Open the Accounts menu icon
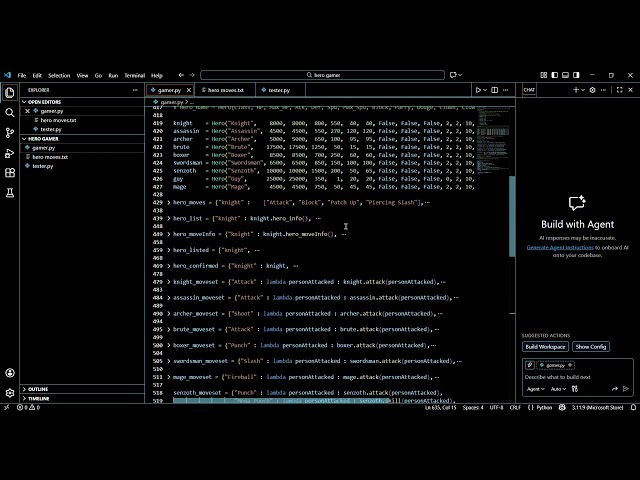640x480 pixels. [x=10, y=373]
